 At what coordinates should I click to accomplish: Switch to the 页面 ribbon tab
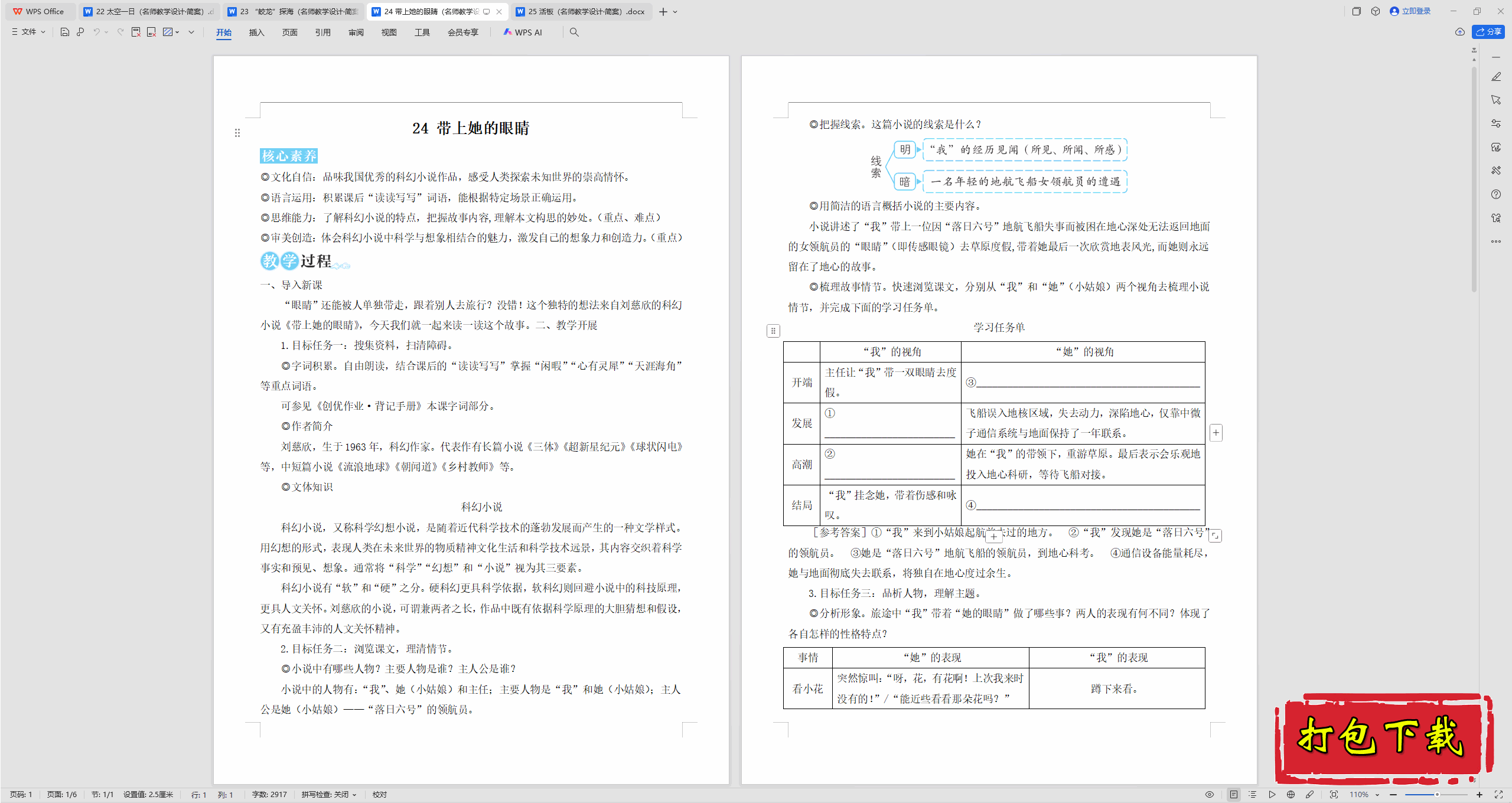pyautogui.click(x=289, y=32)
